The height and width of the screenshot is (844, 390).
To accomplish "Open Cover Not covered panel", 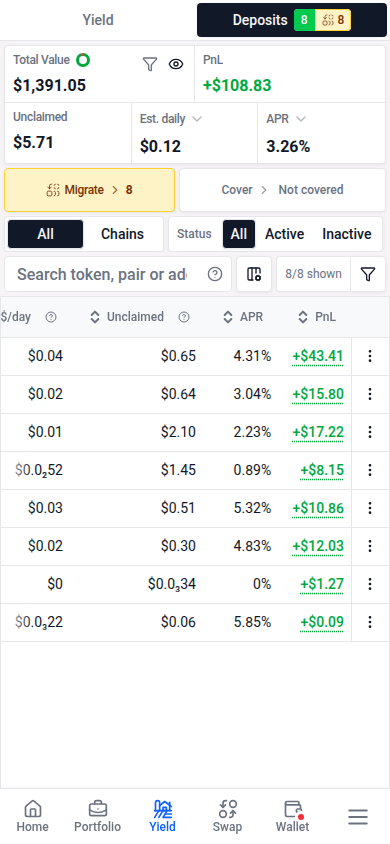I will pos(282,190).
